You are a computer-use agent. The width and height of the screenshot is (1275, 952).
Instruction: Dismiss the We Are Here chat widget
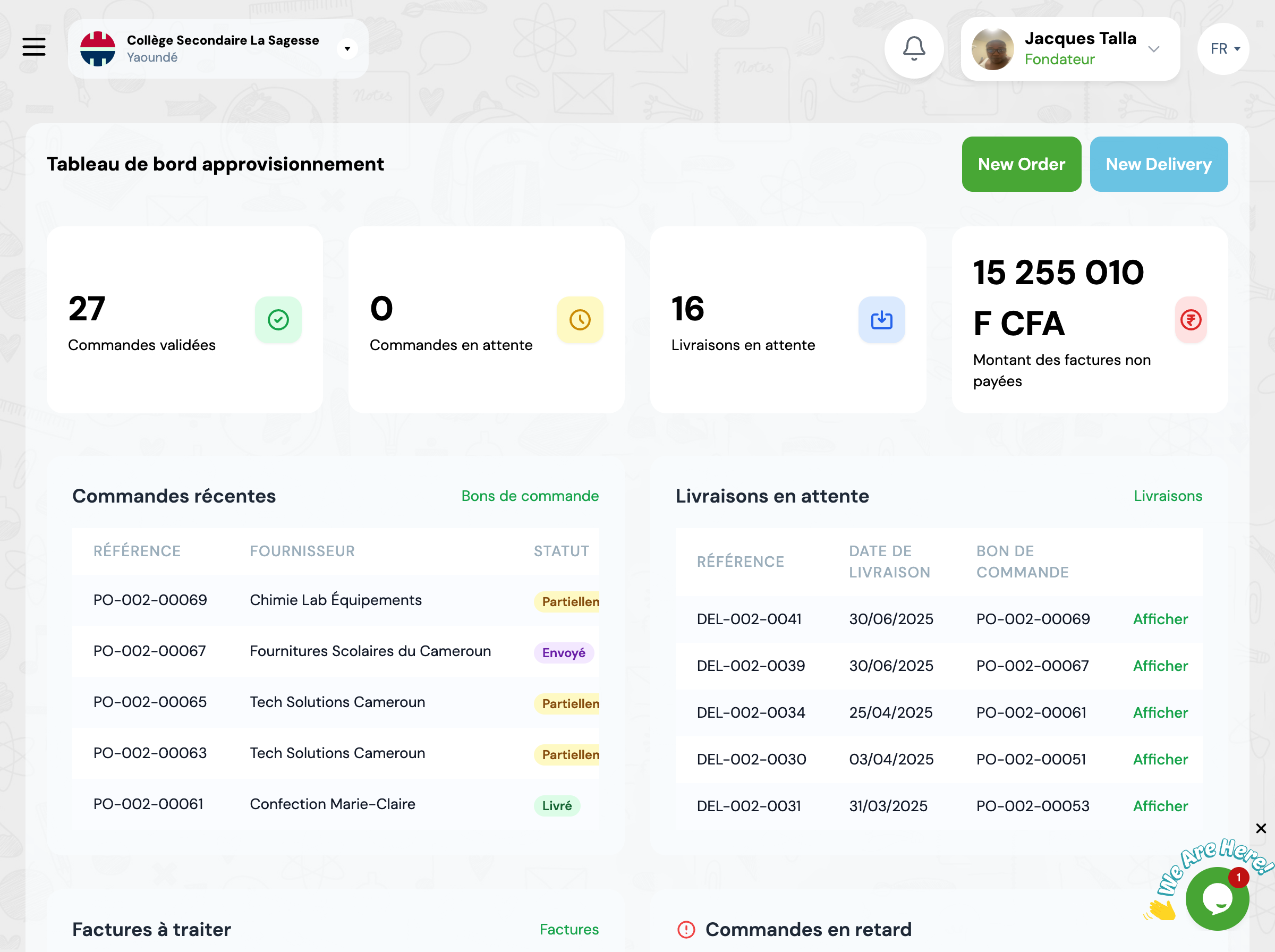click(1261, 828)
